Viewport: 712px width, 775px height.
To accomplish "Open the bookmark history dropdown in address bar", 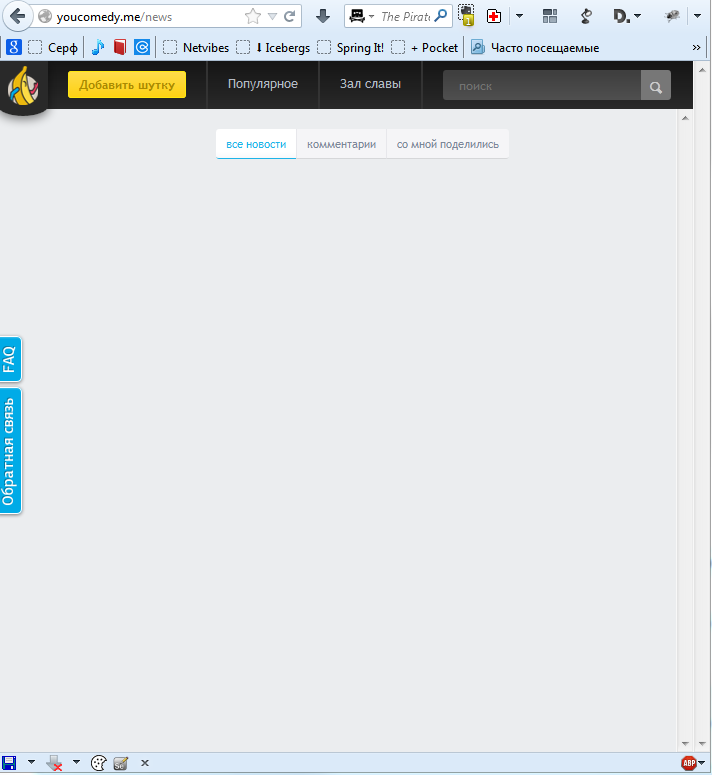I will 272,16.
